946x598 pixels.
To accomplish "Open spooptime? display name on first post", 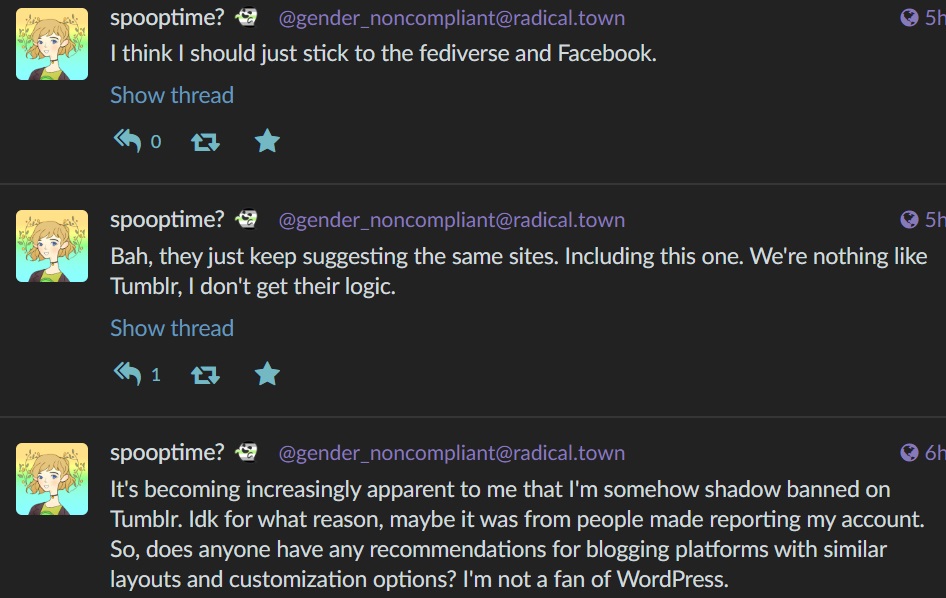I will coord(167,18).
